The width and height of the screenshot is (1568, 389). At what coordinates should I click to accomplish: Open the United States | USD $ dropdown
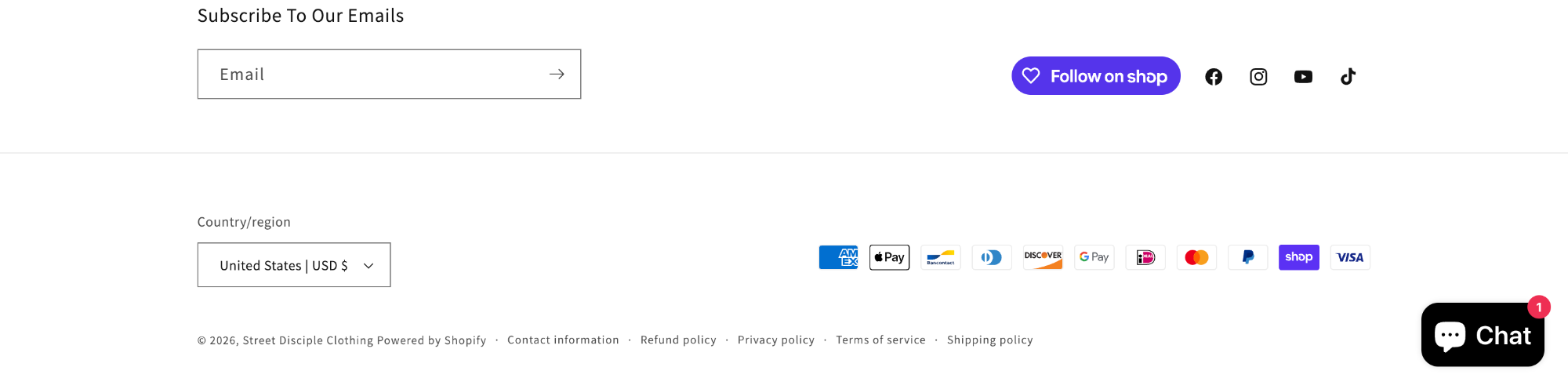(294, 265)
